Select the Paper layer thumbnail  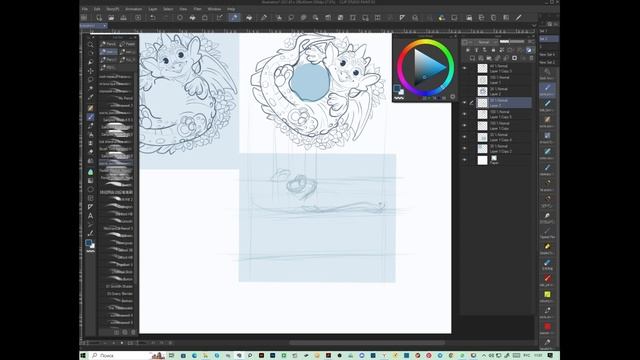click(x=482, y=160)
